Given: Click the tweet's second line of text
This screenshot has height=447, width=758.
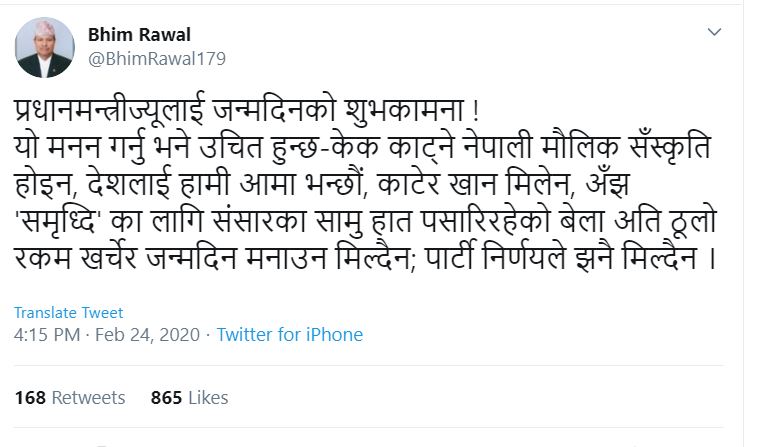Looking at the screenshot, I should 365,143.
